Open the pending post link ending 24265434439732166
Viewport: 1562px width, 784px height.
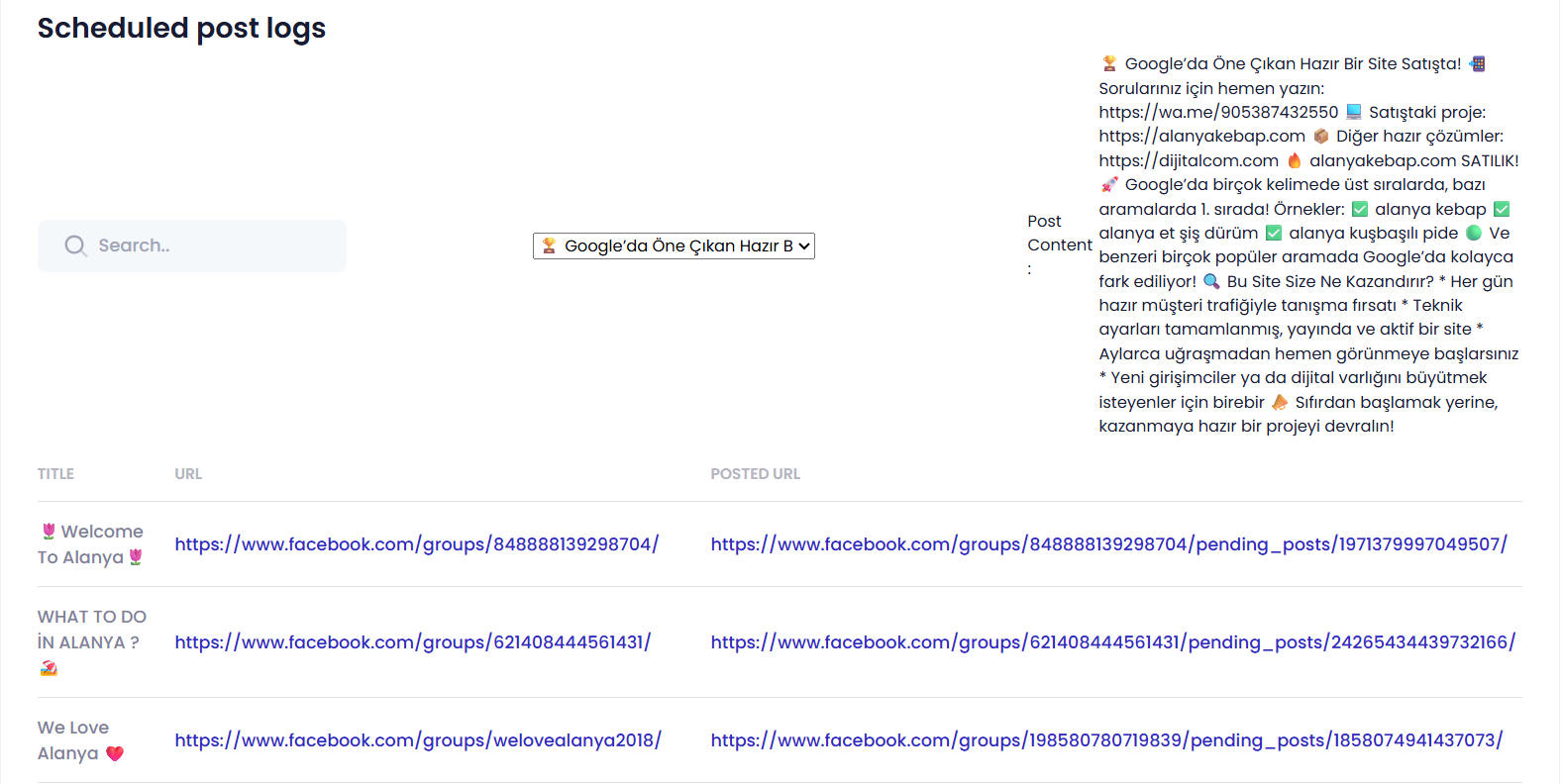1112,642
